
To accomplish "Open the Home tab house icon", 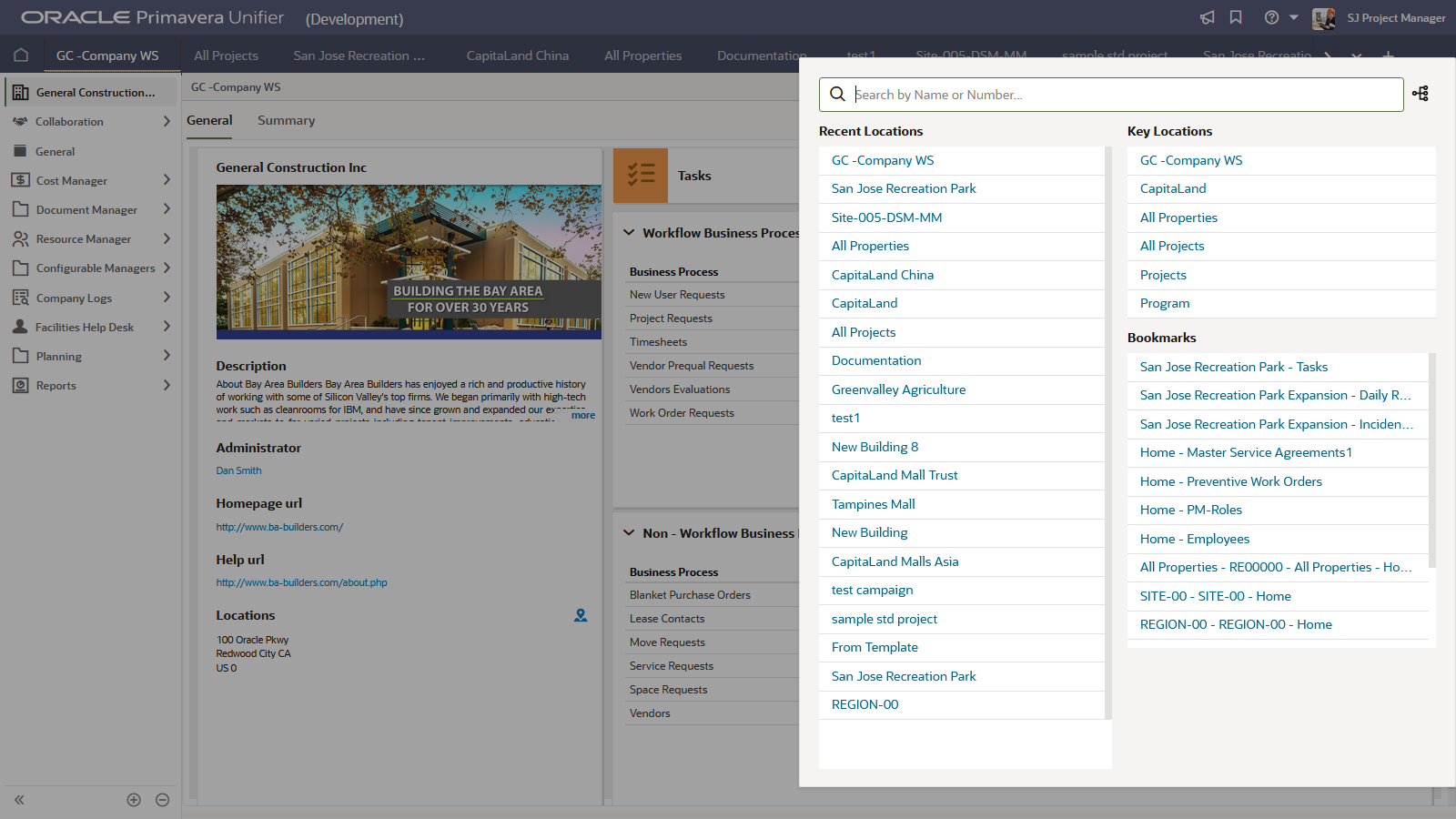I will tap(21, 55).
